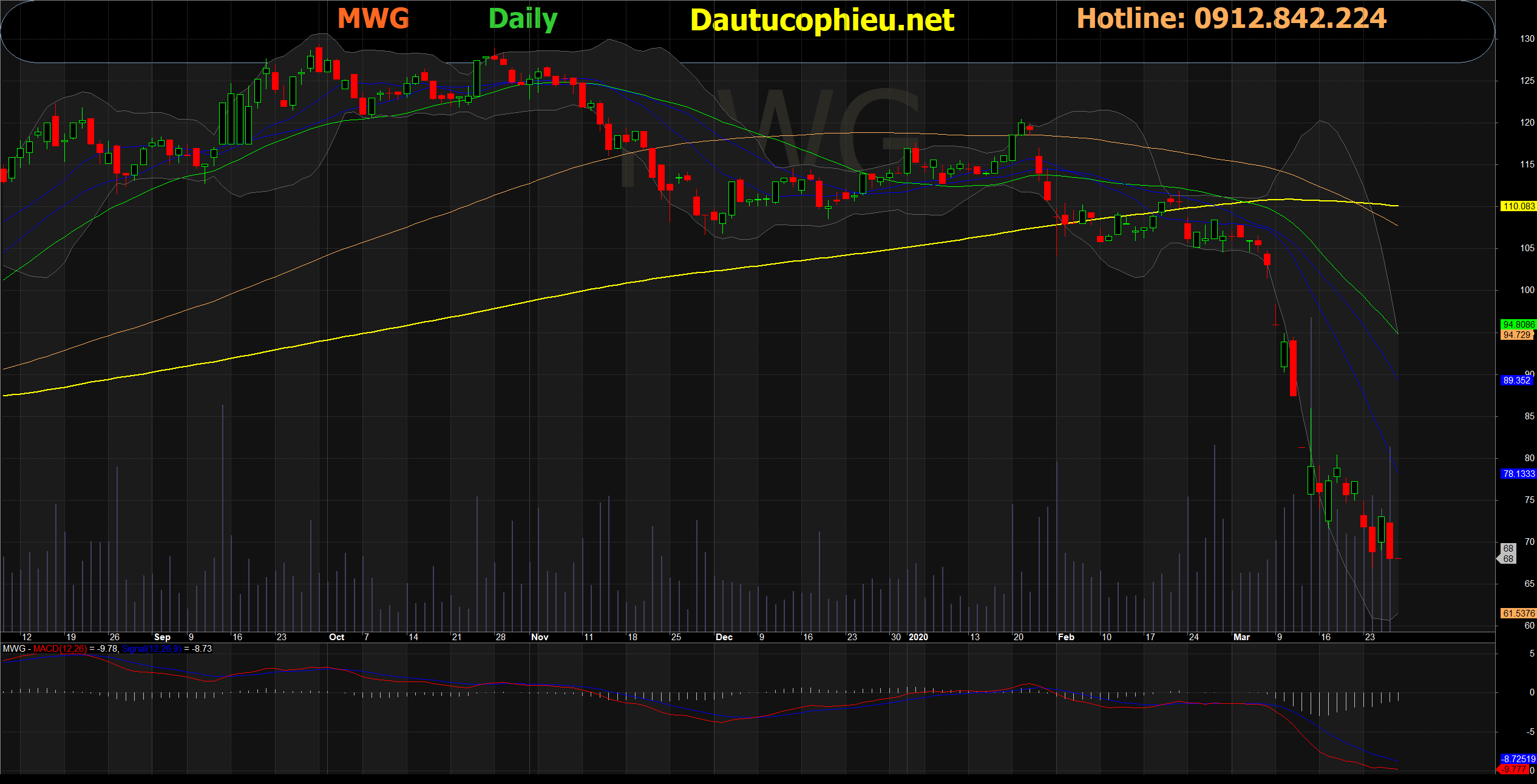
Task: Click the Signal(12,26,9) indicator label
Action: click(x=151, y=649)
